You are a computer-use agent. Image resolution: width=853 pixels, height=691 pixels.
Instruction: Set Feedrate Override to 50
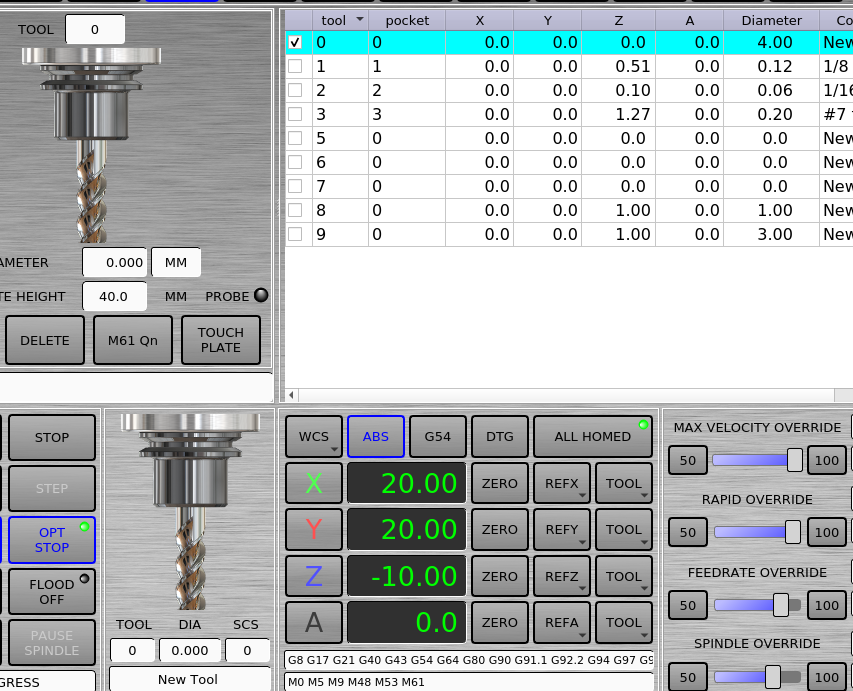click(688, 605)
